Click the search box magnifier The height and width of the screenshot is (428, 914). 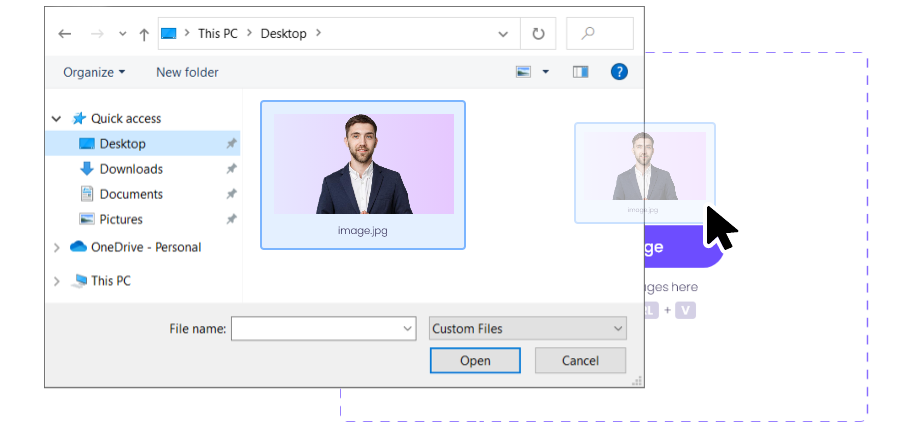589,33
